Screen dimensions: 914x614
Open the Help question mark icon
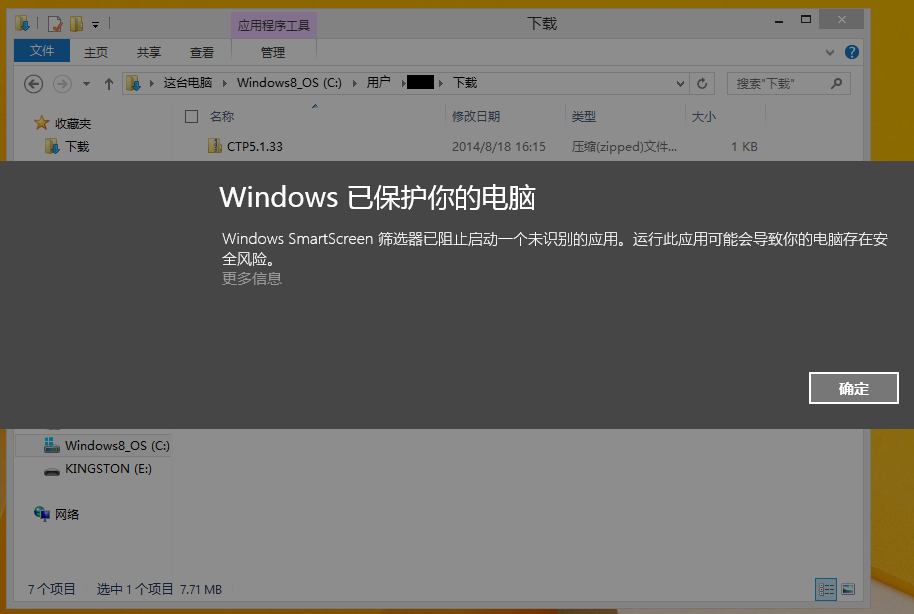(x=851, y=52)
